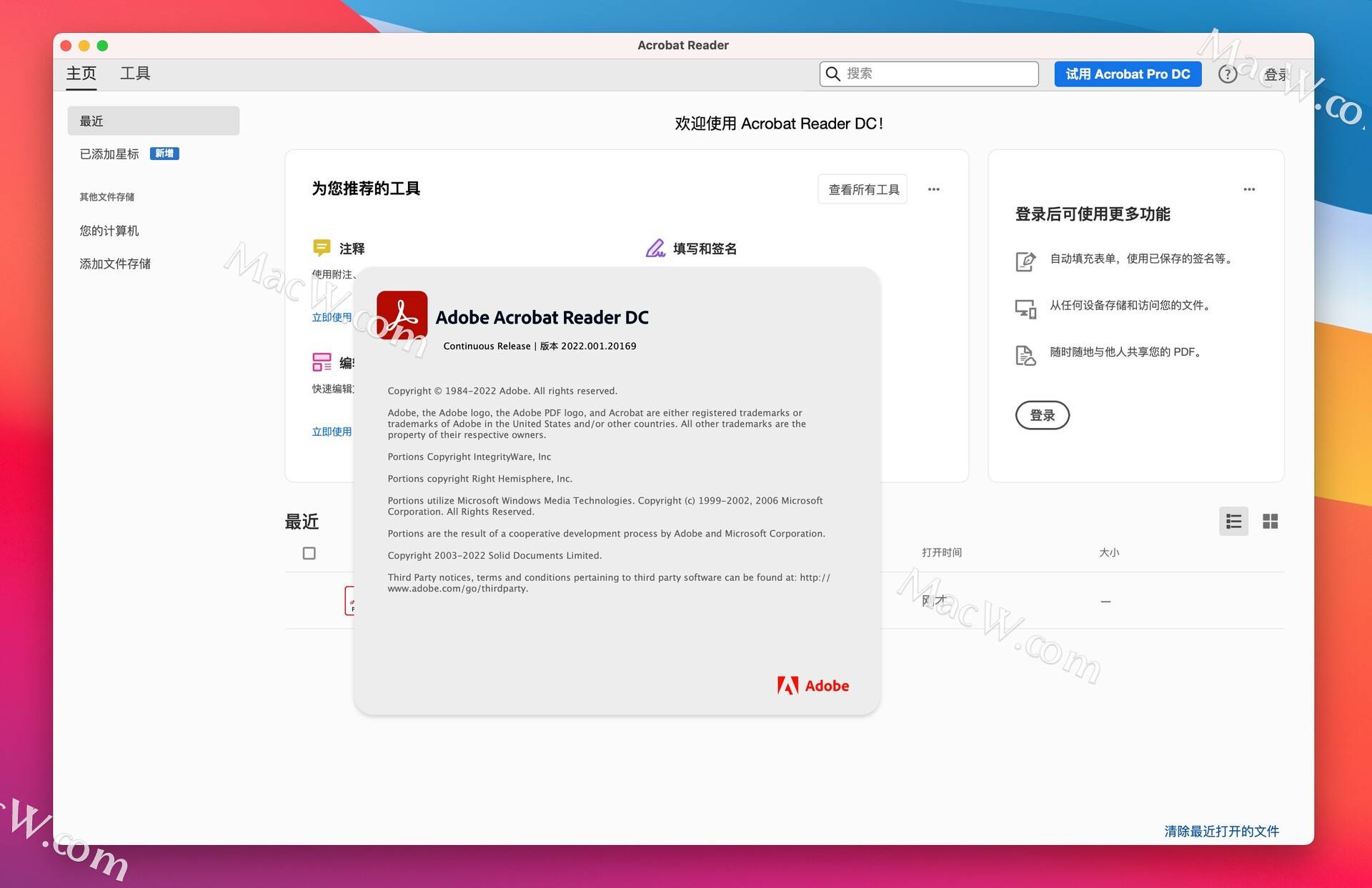This screenshot has width=1372, height=888.
Task: Click 试用 Acrobat Pro DC button
Action: click(1128, 74)
